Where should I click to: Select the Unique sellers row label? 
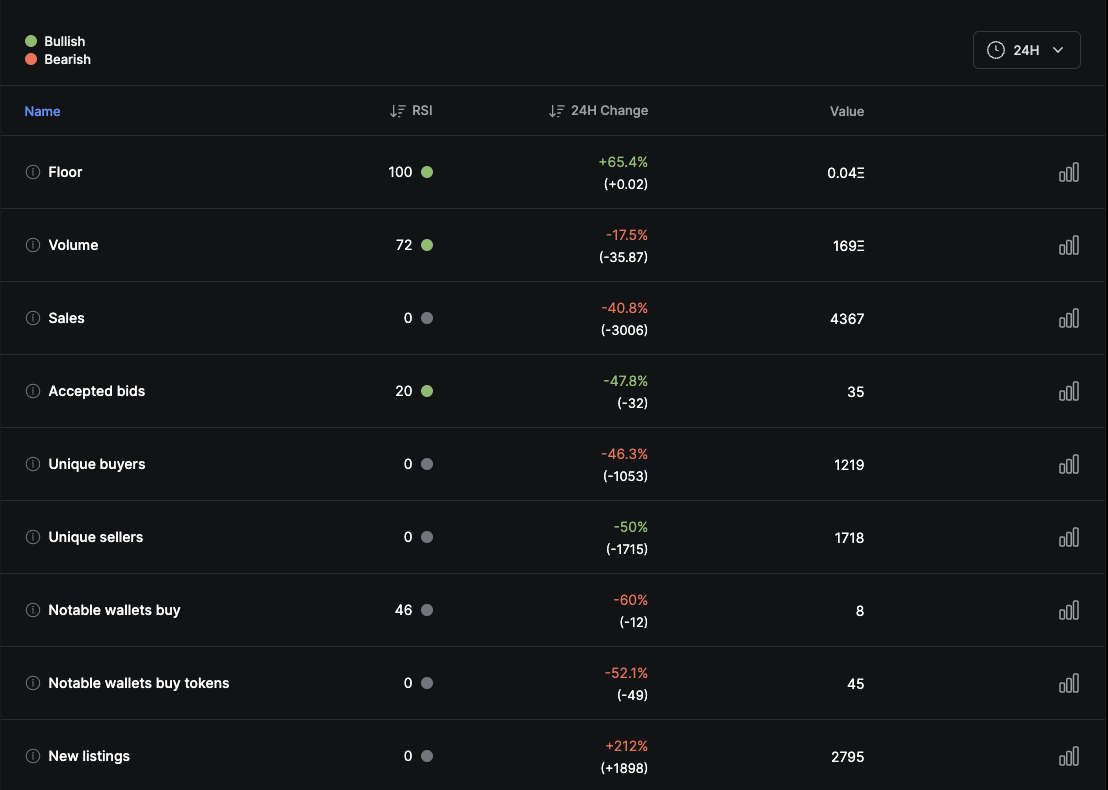(96, 537)
